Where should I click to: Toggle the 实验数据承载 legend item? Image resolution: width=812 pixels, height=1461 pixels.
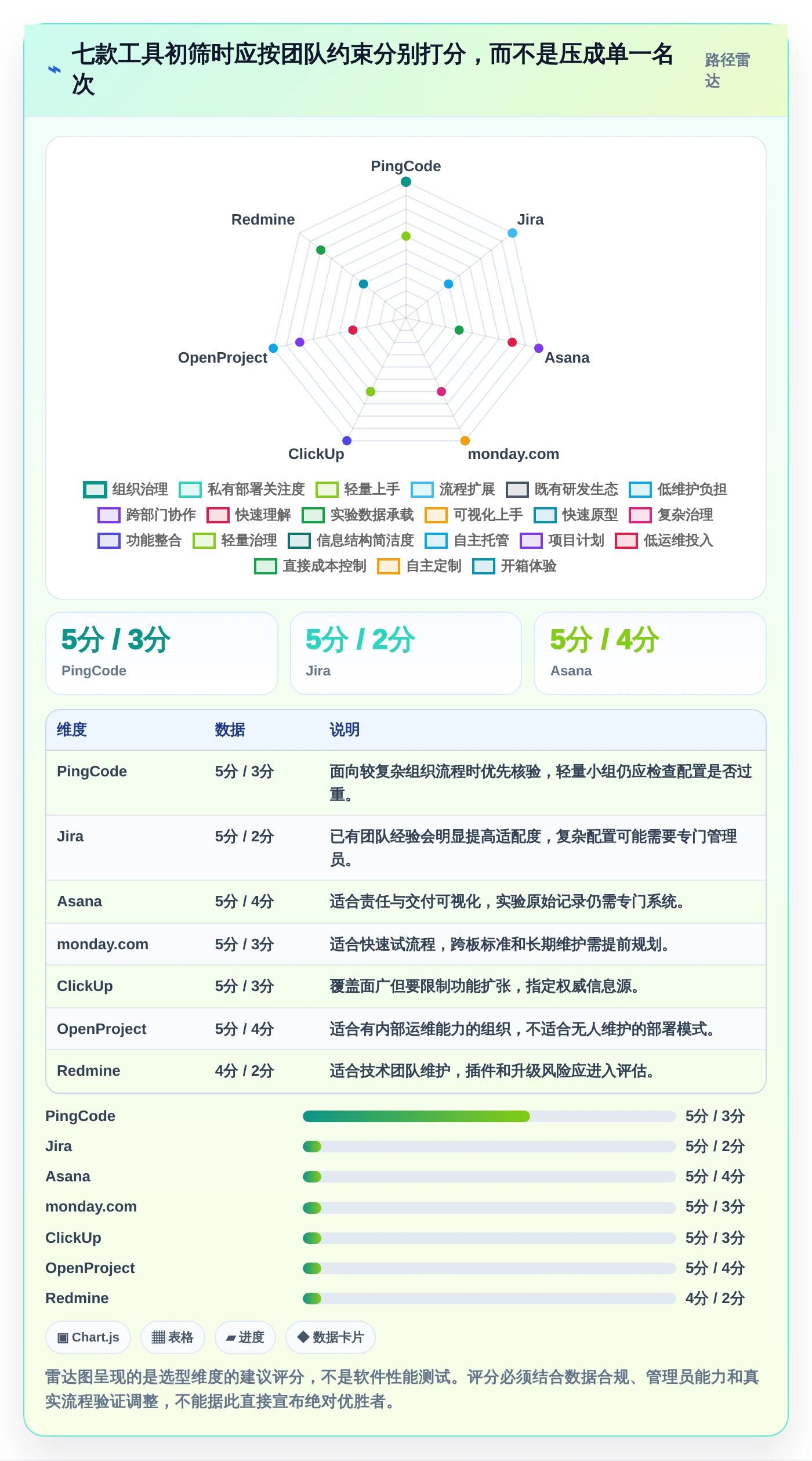click(358, 515)
